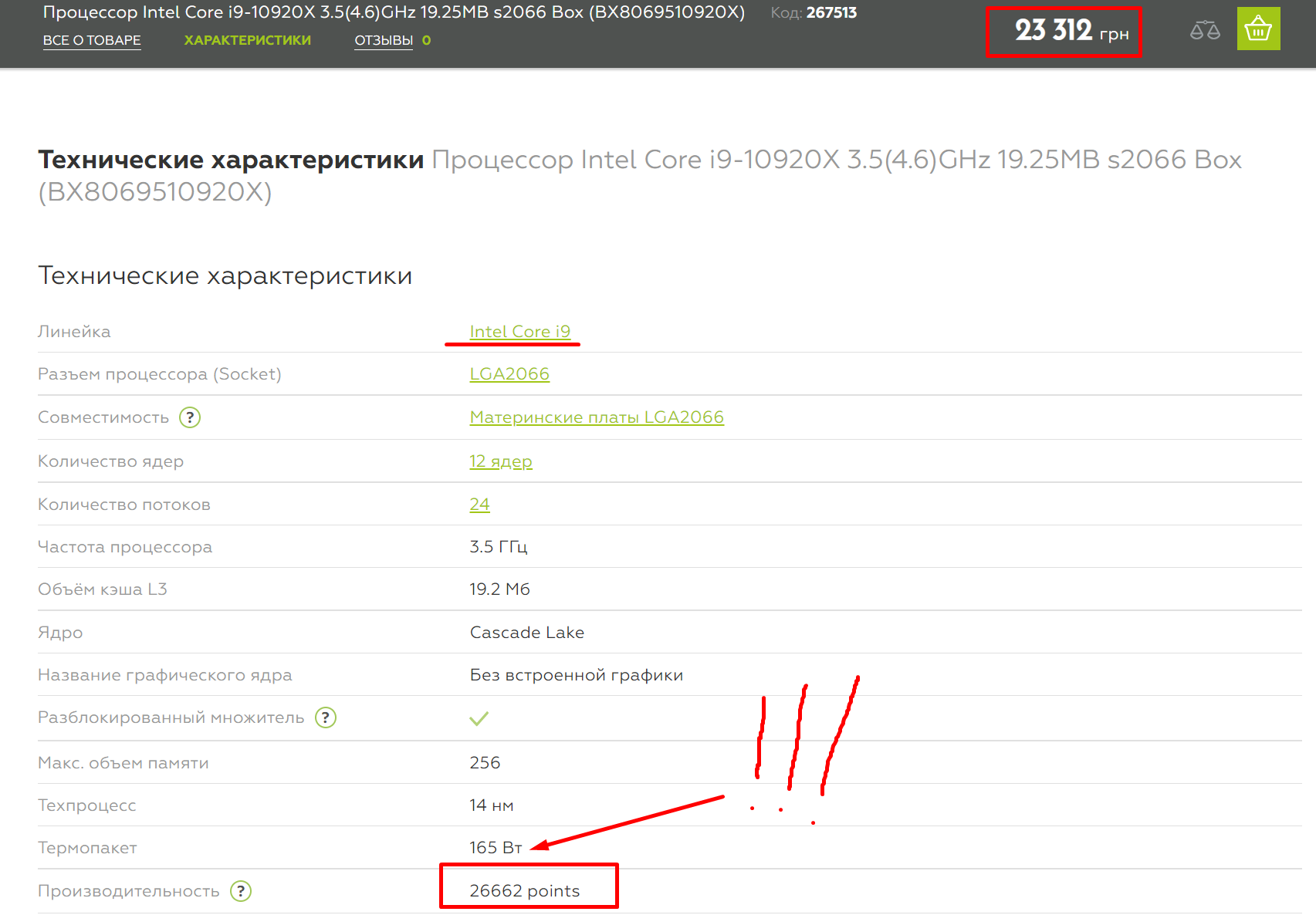Click the Совместимость label text
Image resolution: width=1316 pixels, height=915 pixels.
pyautogui.click(x=103, y=417)
